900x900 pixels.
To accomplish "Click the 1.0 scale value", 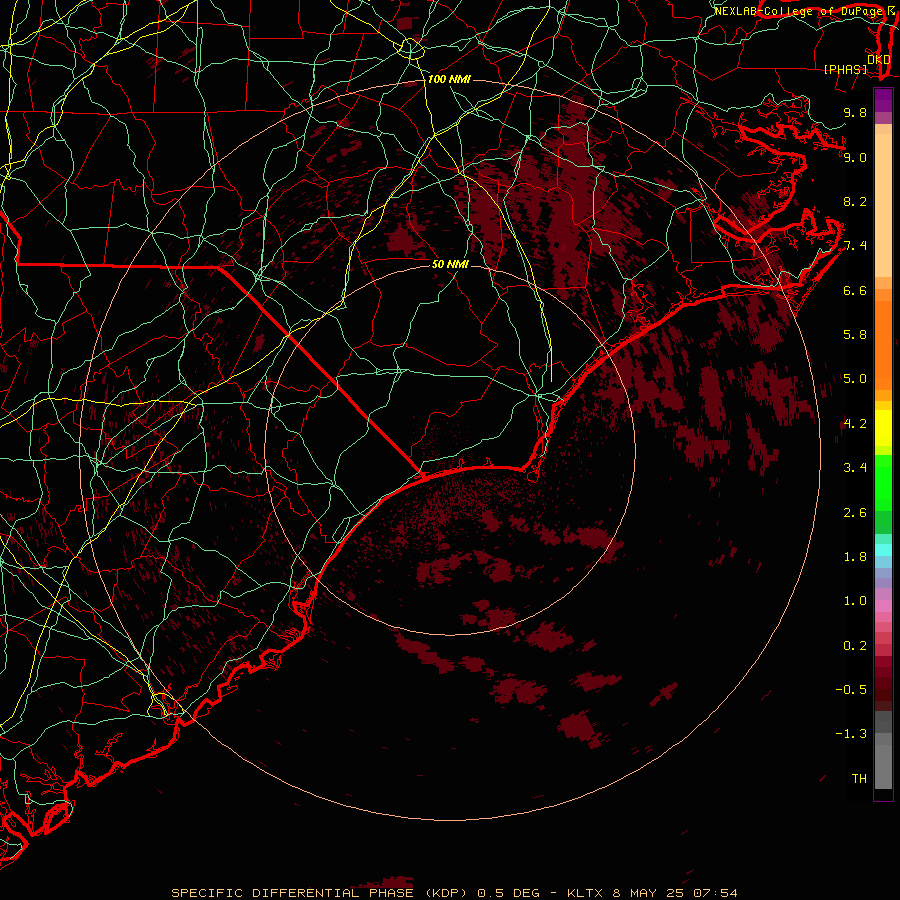I will [x=855, y=601].
